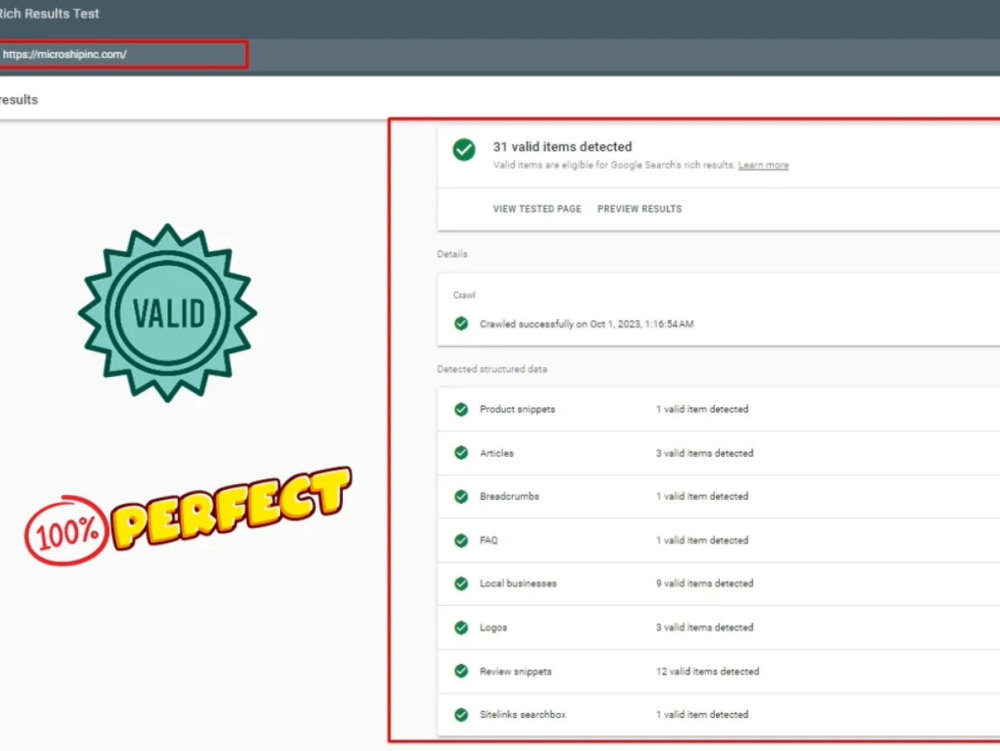Click the Crawled successfully check icon
The width and height of the screenshot is (1000, 751).
[x=461, y=323]
